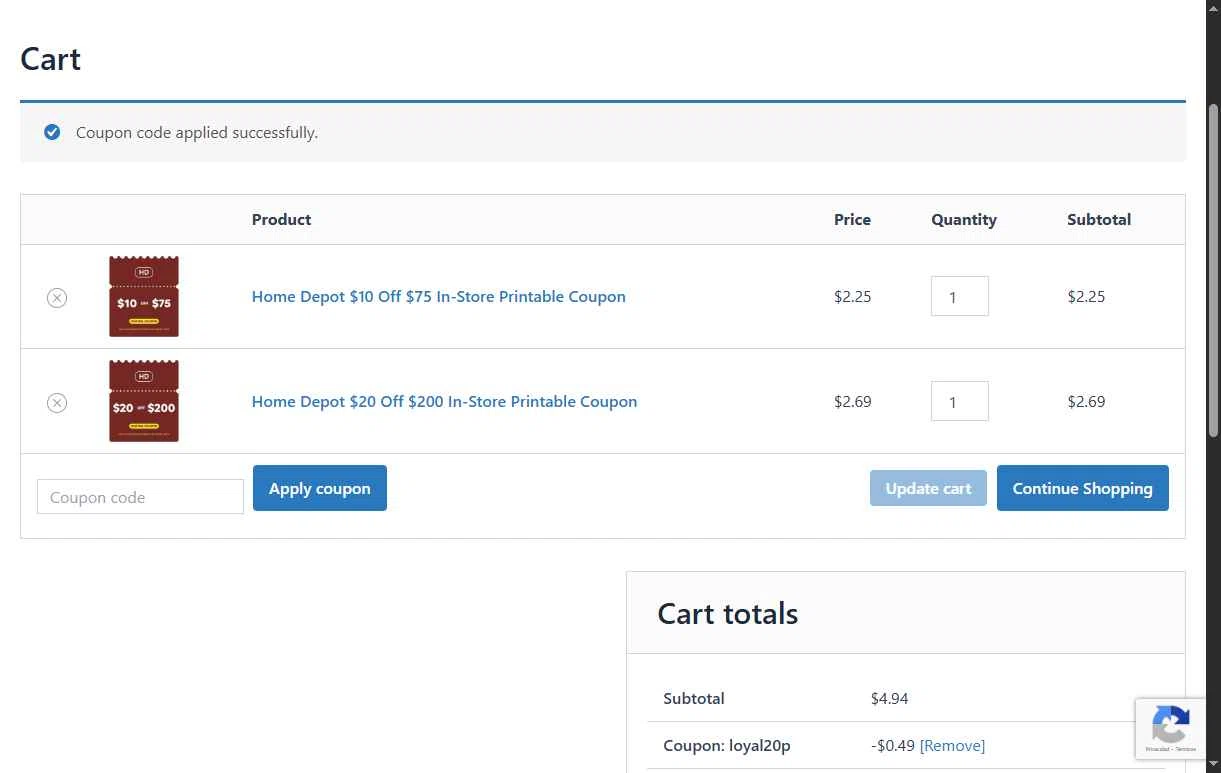The width and height of the screenshot is (1221, 773).
Task: Click the Apply coupon button
Action: [x=320, y=488]
